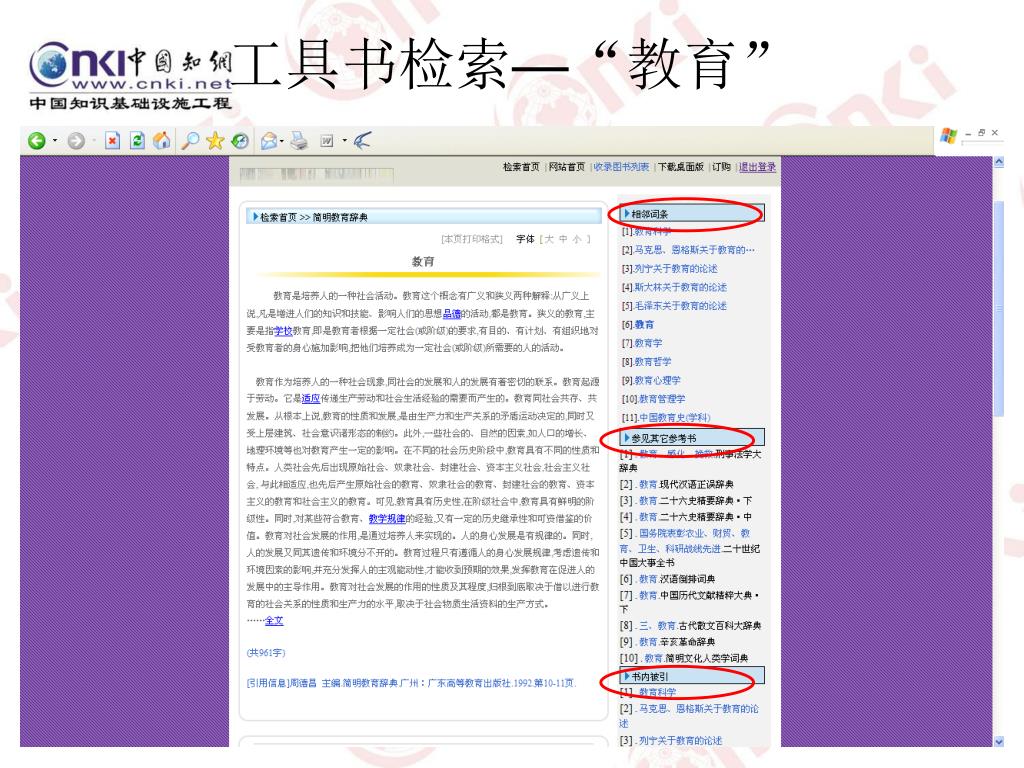Open 检索首页 in top navigation

(x=521, y=167)
